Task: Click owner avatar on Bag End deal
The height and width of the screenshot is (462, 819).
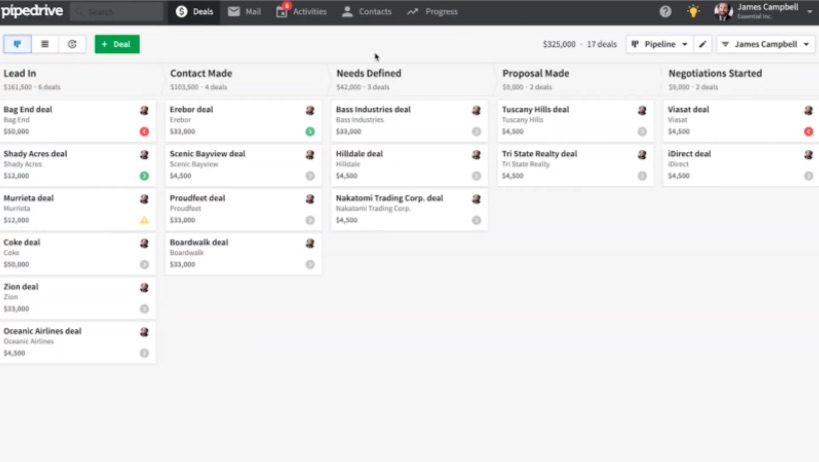Action: coord(144,110)
